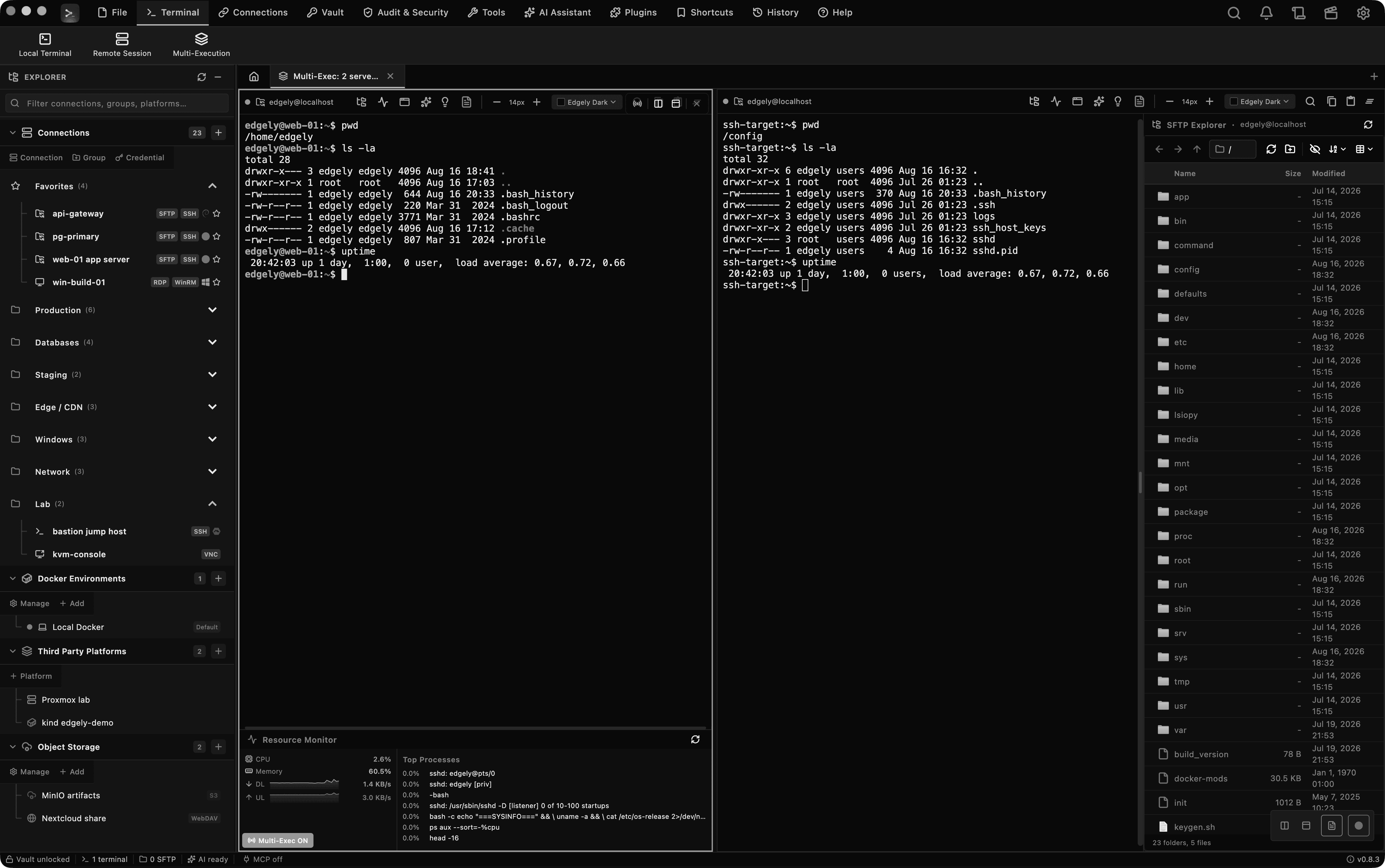Open the AI Assistant menu
The width and height of the screenshot is (1385, 868).
(557, 13)
